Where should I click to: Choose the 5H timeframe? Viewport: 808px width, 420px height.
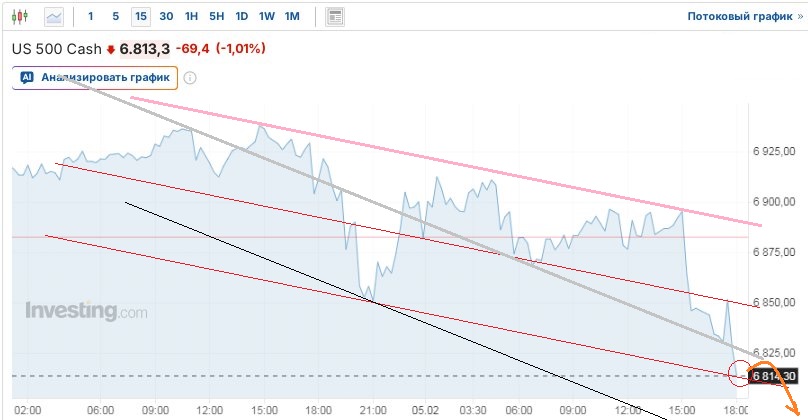[216, 16]
